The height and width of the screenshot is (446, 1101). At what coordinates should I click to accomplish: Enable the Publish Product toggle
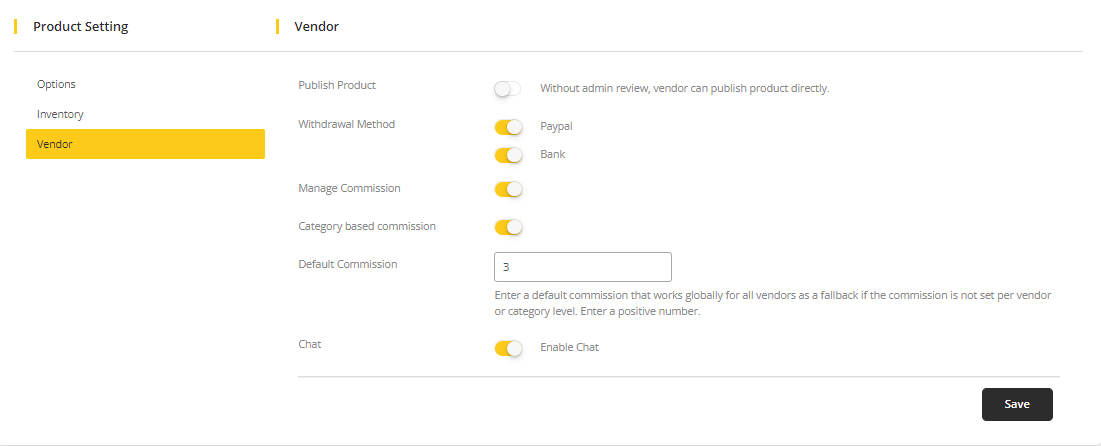pyautogui.click(x=508, y=89)
